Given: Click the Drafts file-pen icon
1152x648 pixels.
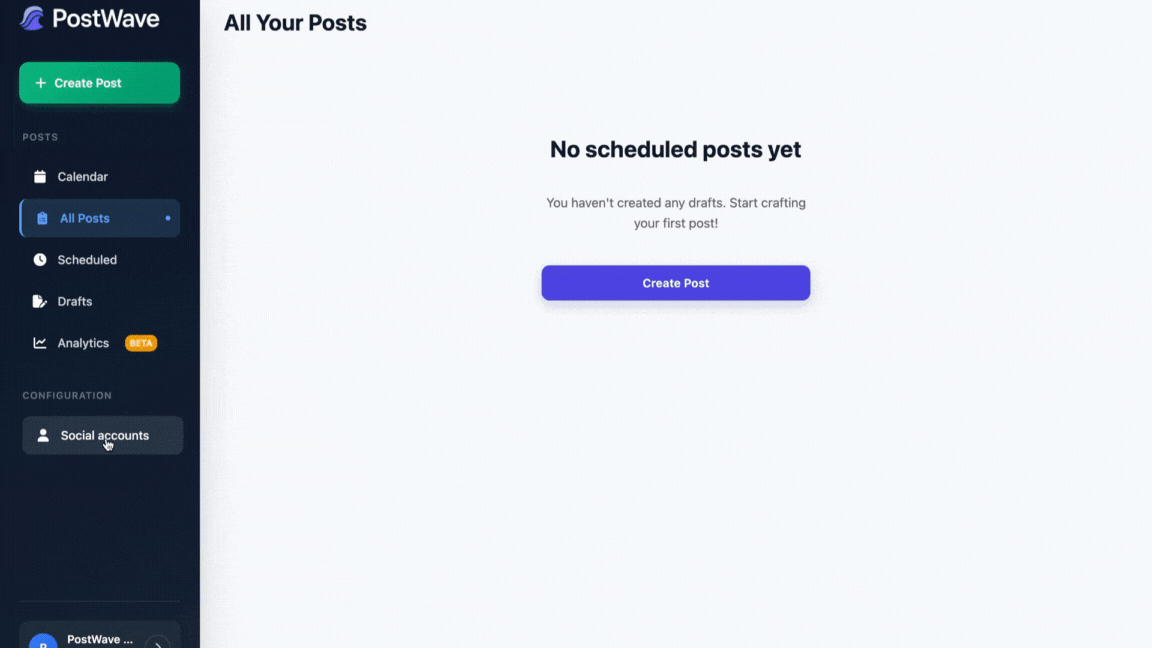Looking at the screenshot, I should 40,301.
